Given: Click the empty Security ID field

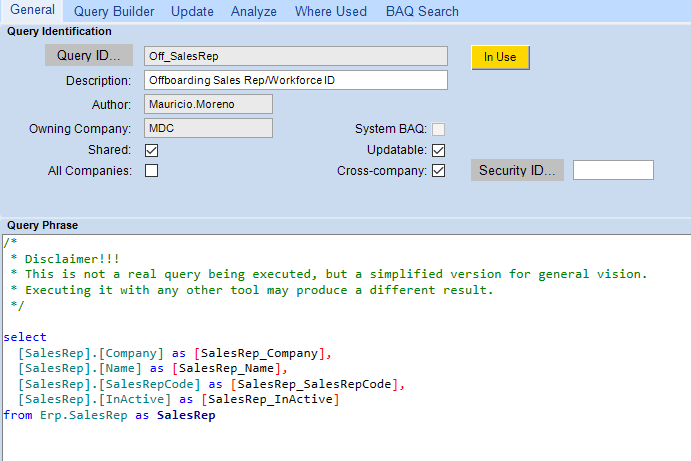Looking at the screenshot, I should pyautogui.click(x=613, y=170).
